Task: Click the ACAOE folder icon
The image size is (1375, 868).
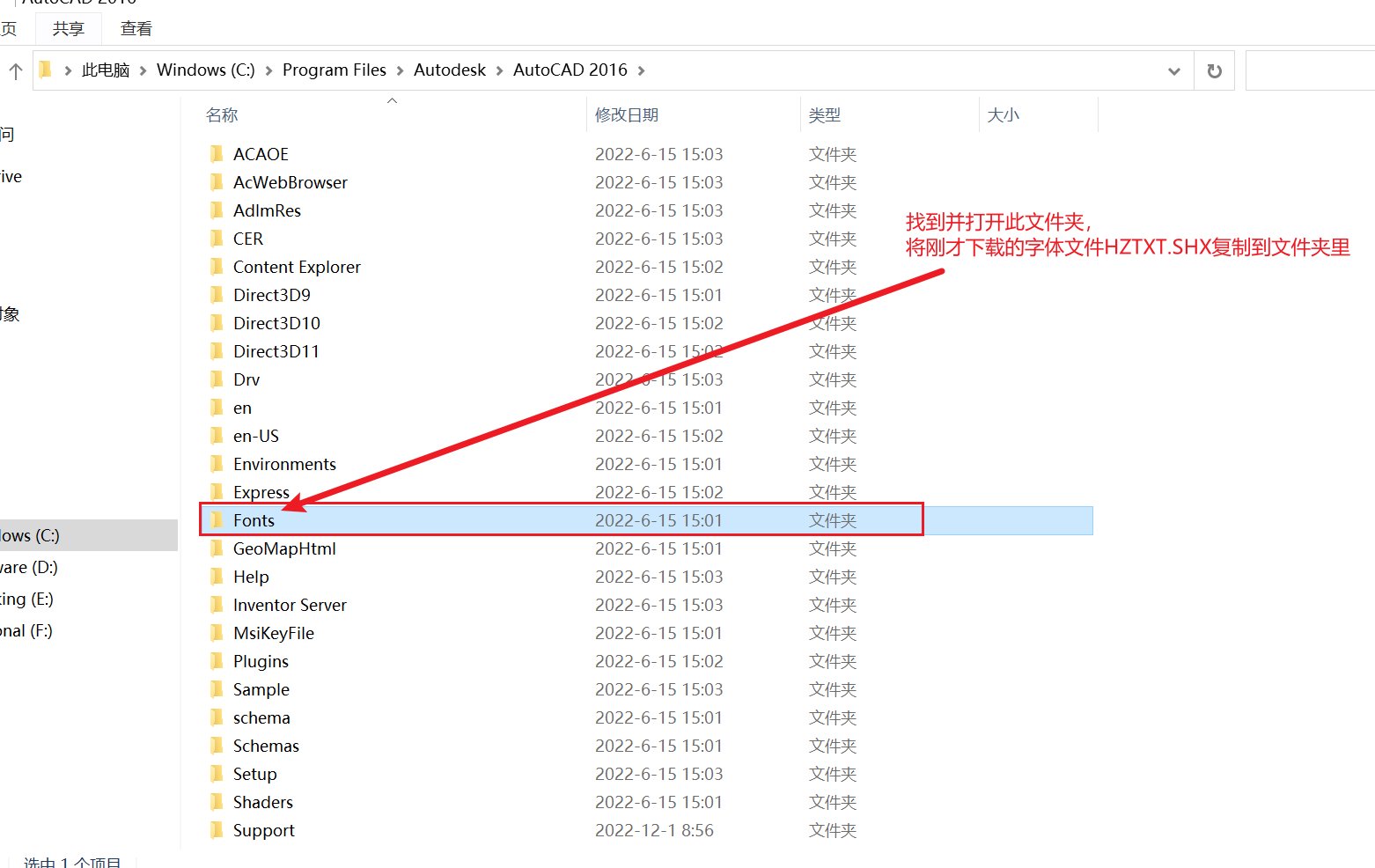Action: tap(217, 154)
